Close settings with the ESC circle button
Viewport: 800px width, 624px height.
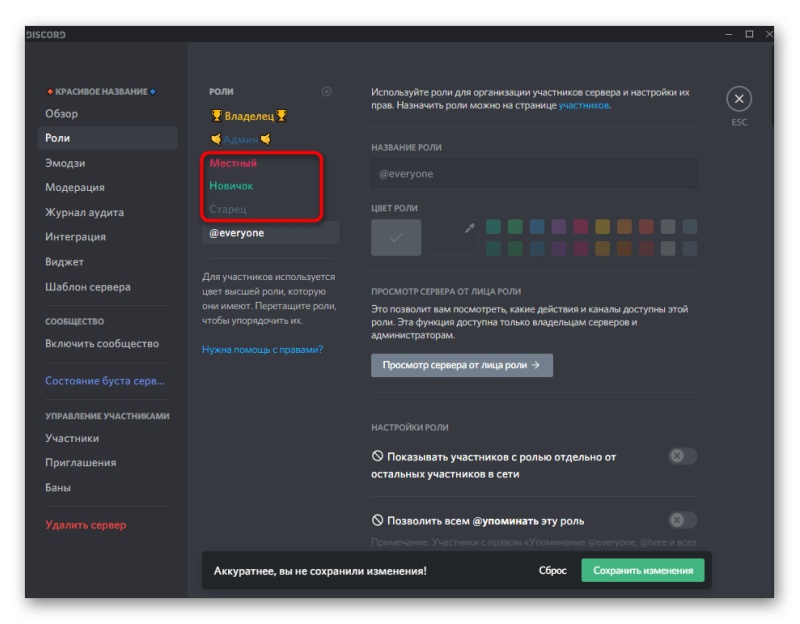(739, 99)
